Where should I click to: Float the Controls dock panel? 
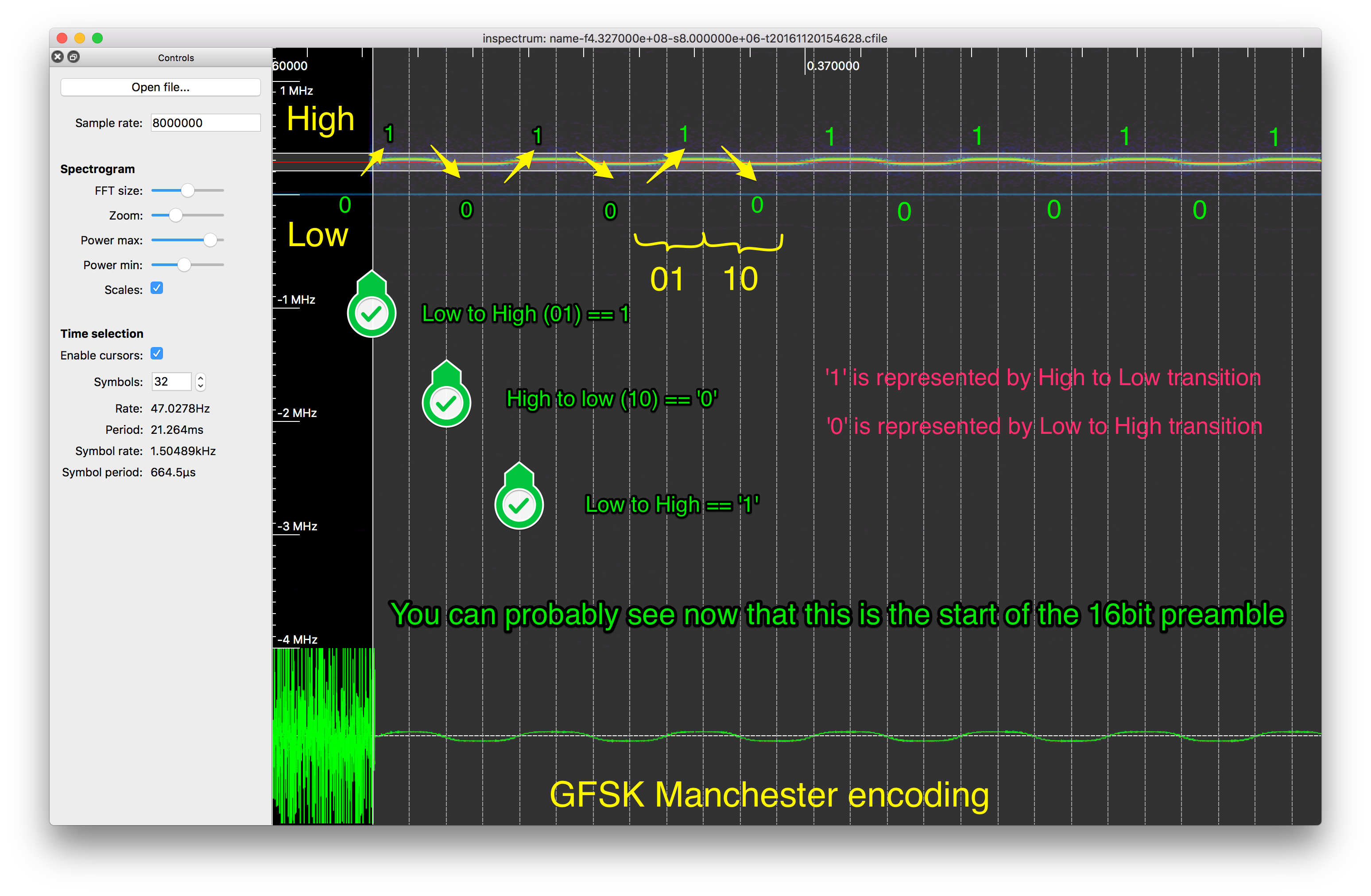coord(74,56)
